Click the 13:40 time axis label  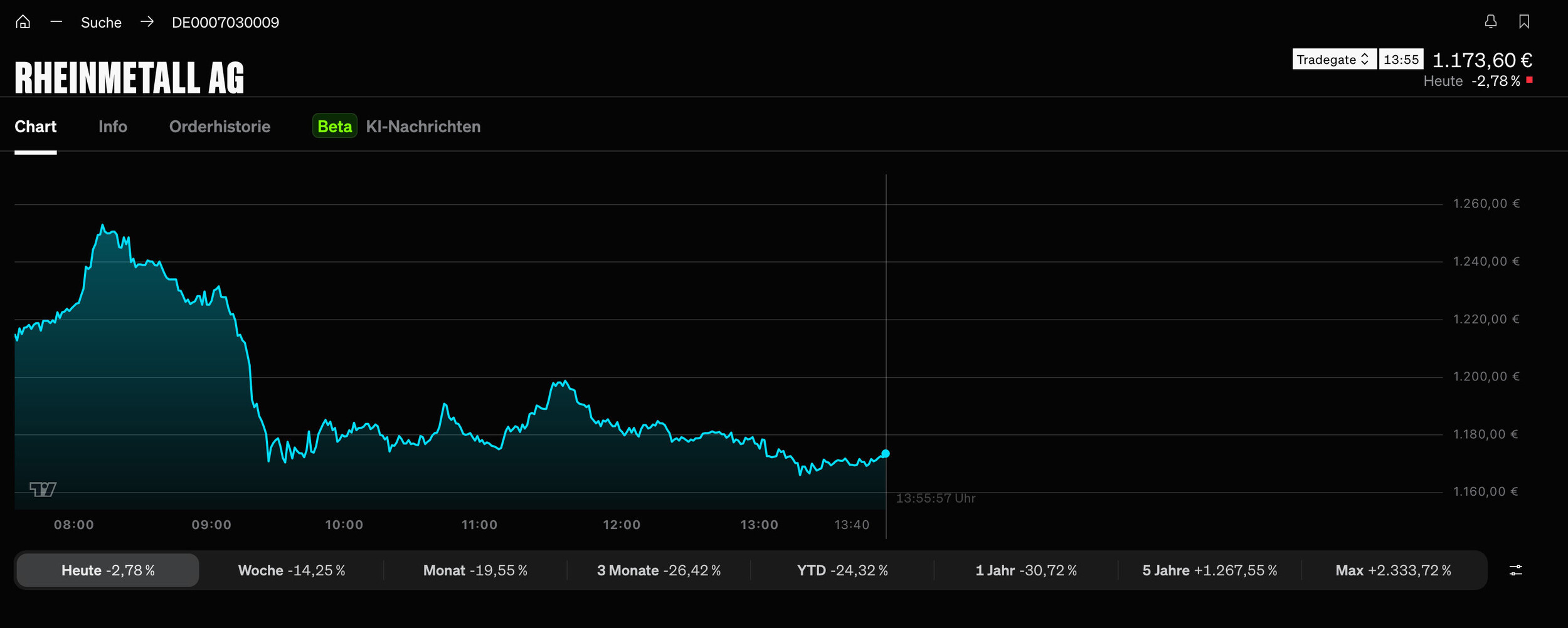click(x=852, y=525)
